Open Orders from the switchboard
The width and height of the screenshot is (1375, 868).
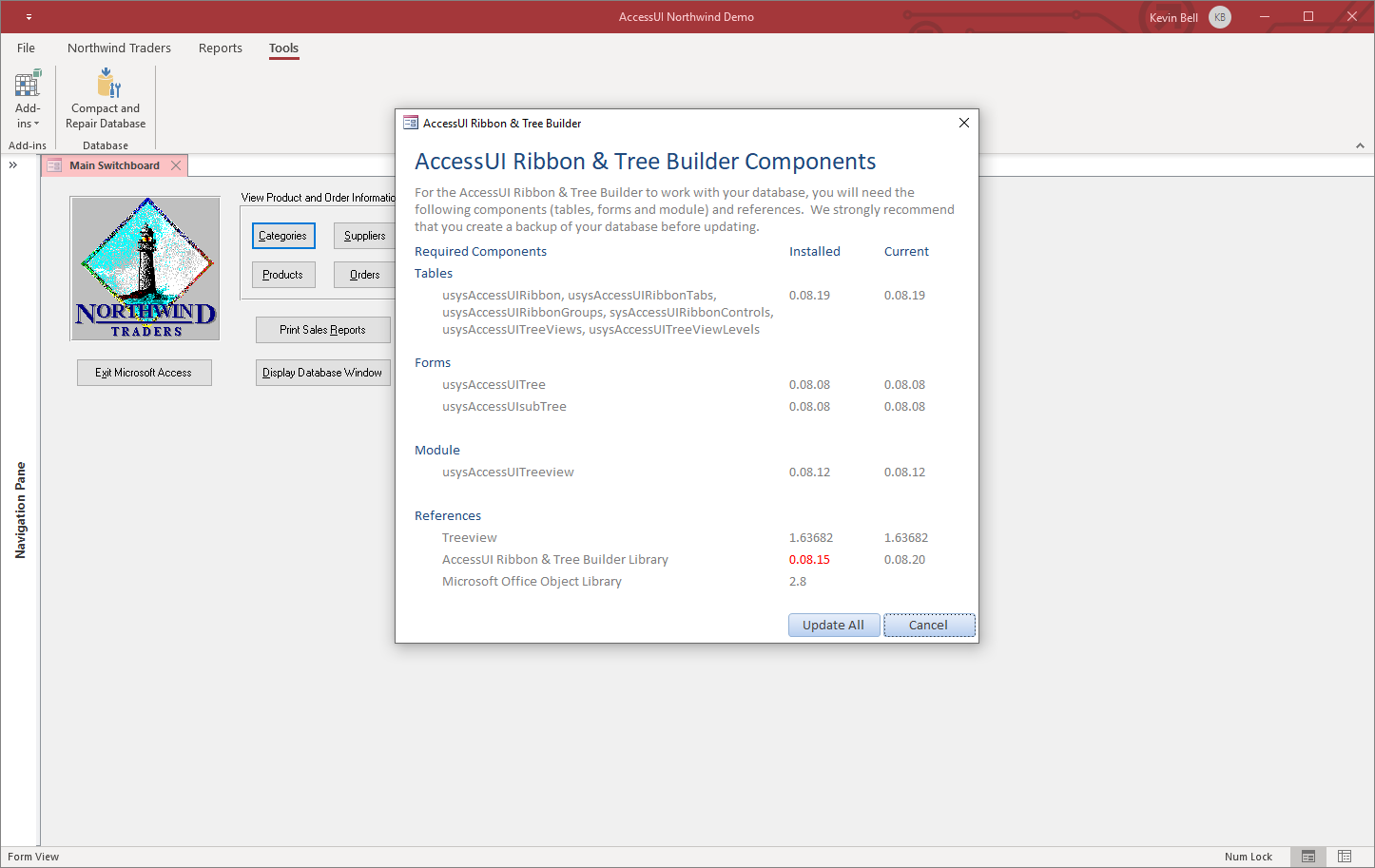pos(365,275)
